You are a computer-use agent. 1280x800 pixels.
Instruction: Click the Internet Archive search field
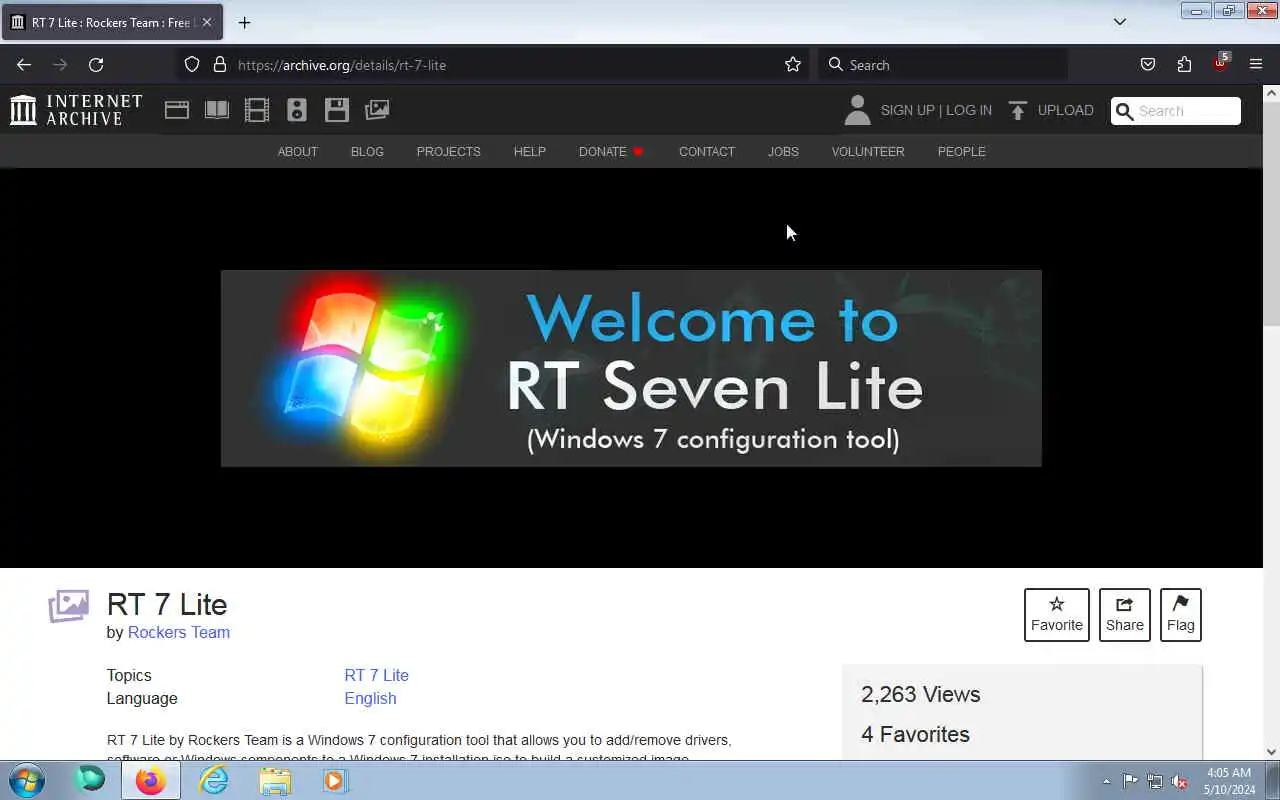(1176, 111)
